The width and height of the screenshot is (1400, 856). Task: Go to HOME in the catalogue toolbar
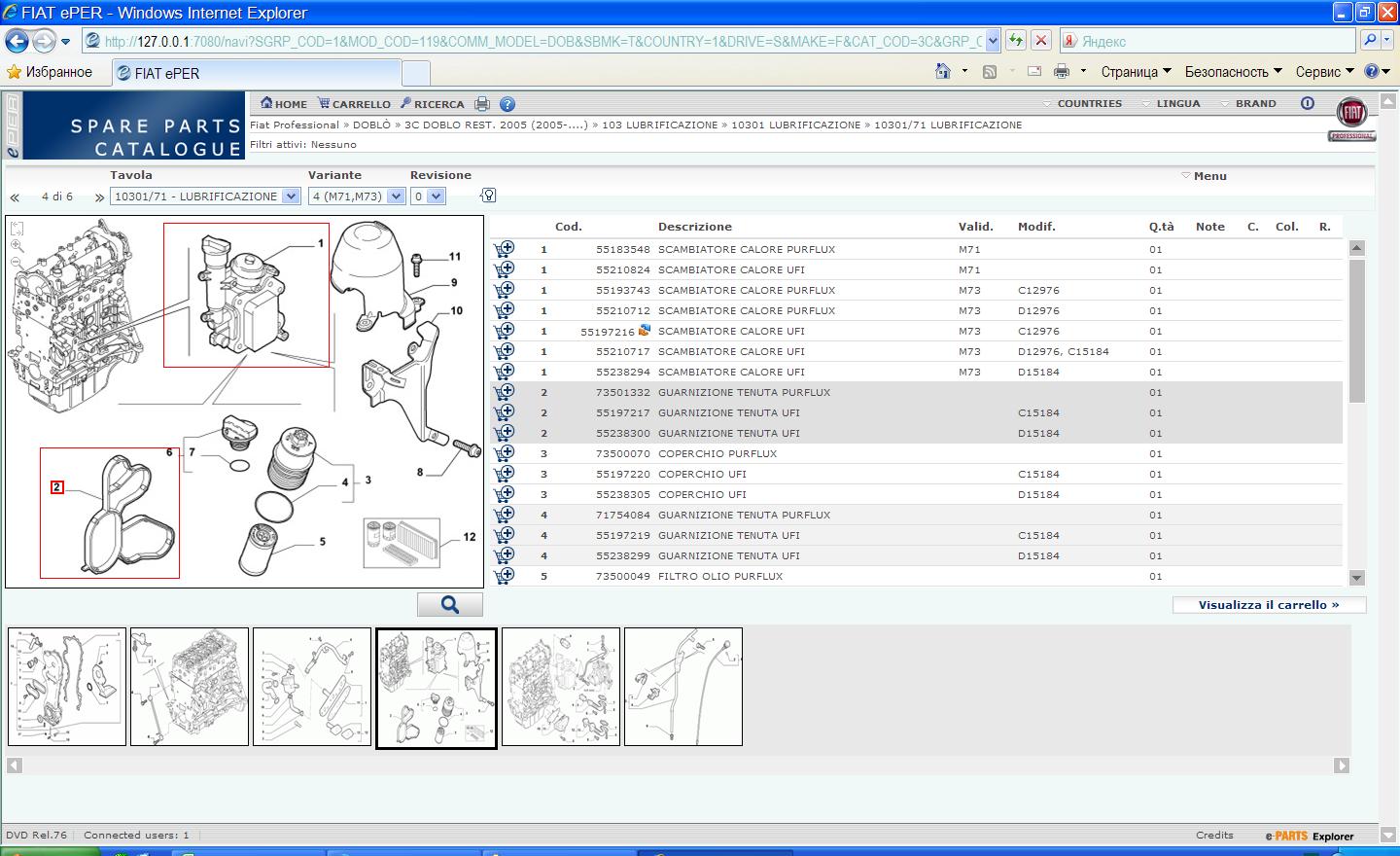(284, 104)
